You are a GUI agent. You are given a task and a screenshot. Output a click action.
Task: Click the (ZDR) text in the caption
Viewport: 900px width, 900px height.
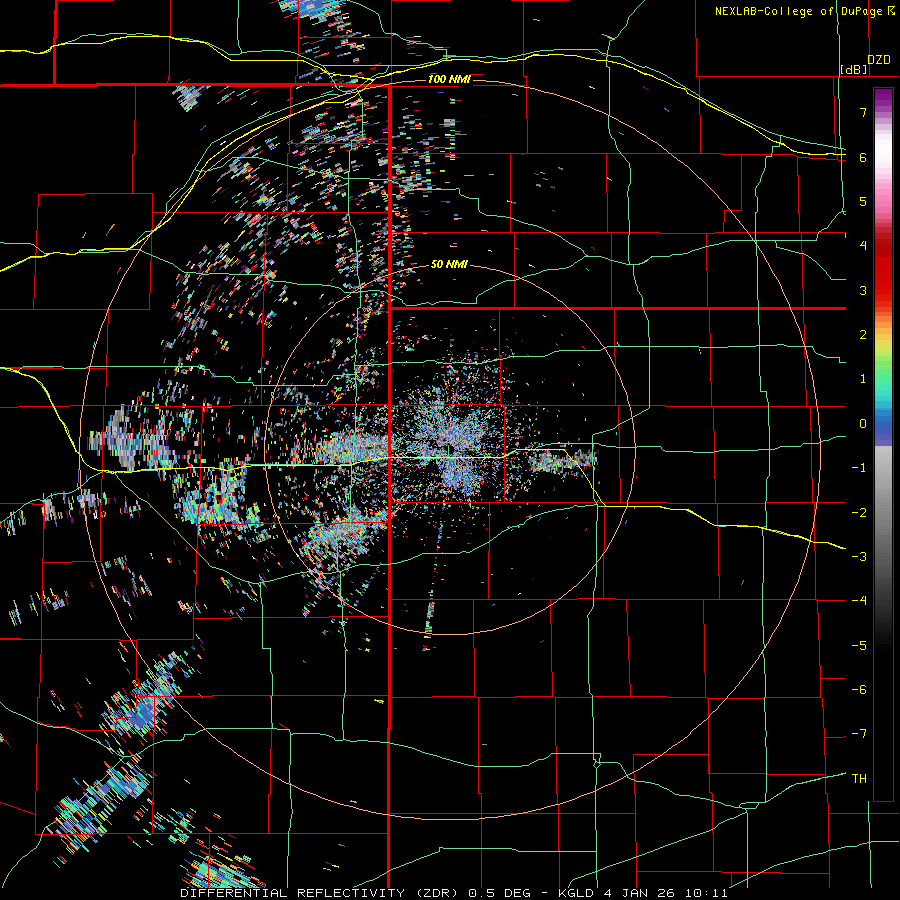(436, 893)
